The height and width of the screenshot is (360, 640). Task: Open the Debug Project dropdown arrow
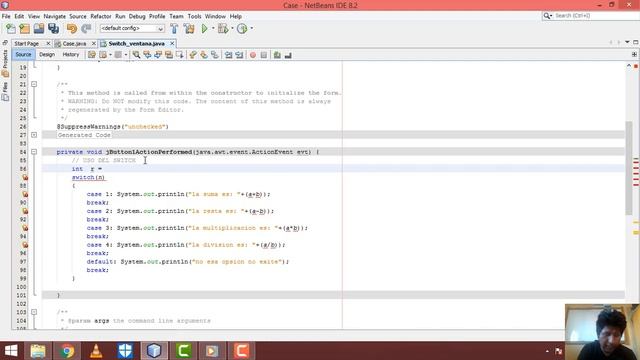pos(232,29)
